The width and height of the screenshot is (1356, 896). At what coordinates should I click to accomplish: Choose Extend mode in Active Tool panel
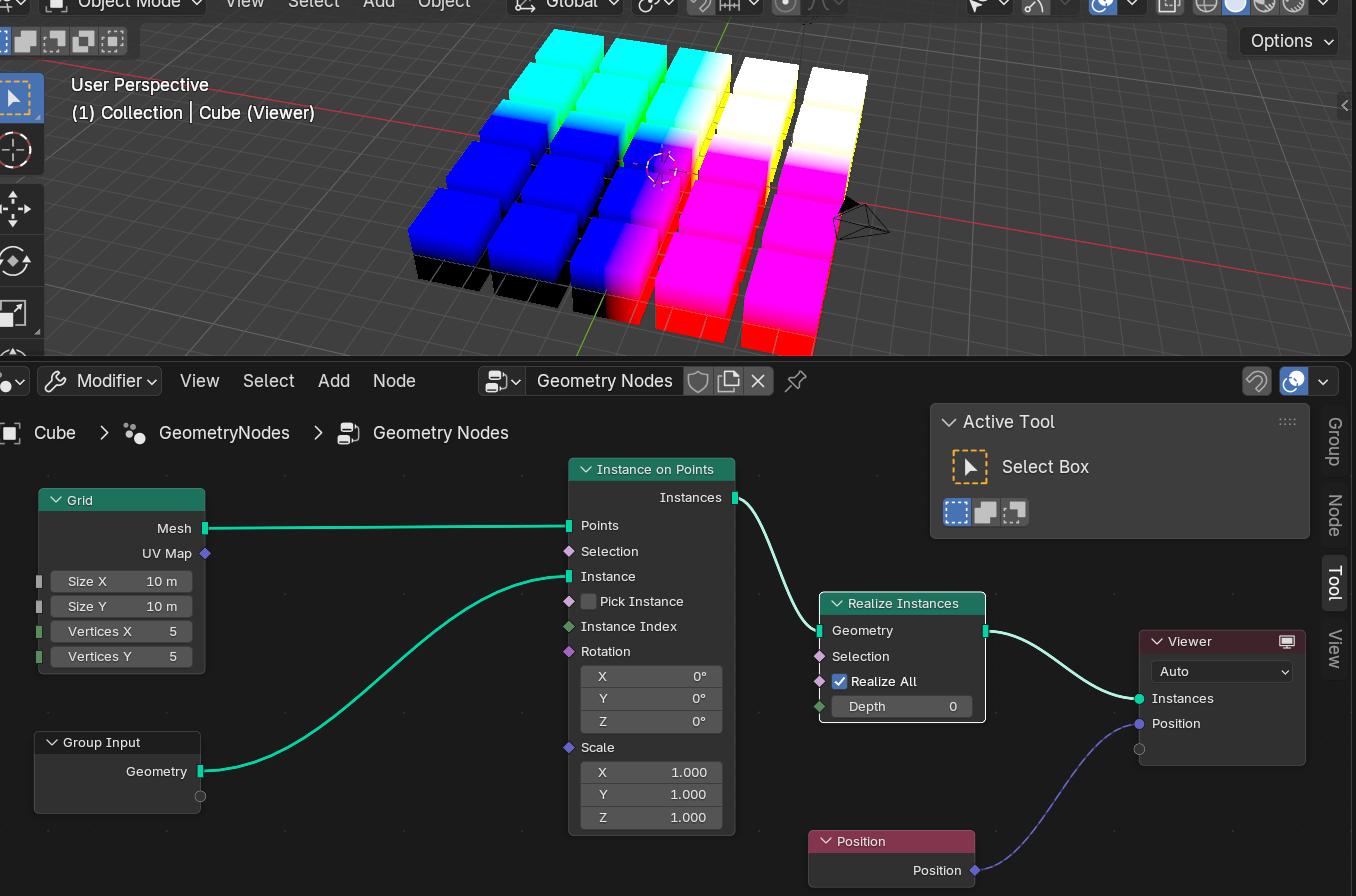pos(986,512)
